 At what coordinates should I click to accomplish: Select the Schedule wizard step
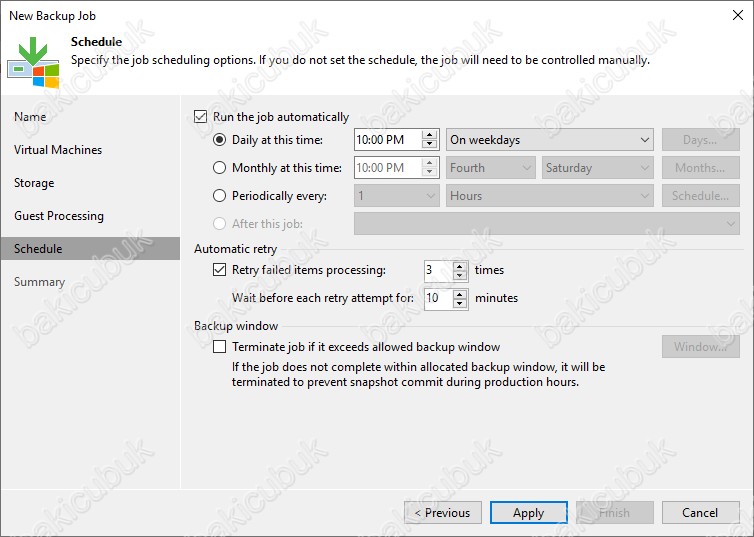[x=90, y=249]
